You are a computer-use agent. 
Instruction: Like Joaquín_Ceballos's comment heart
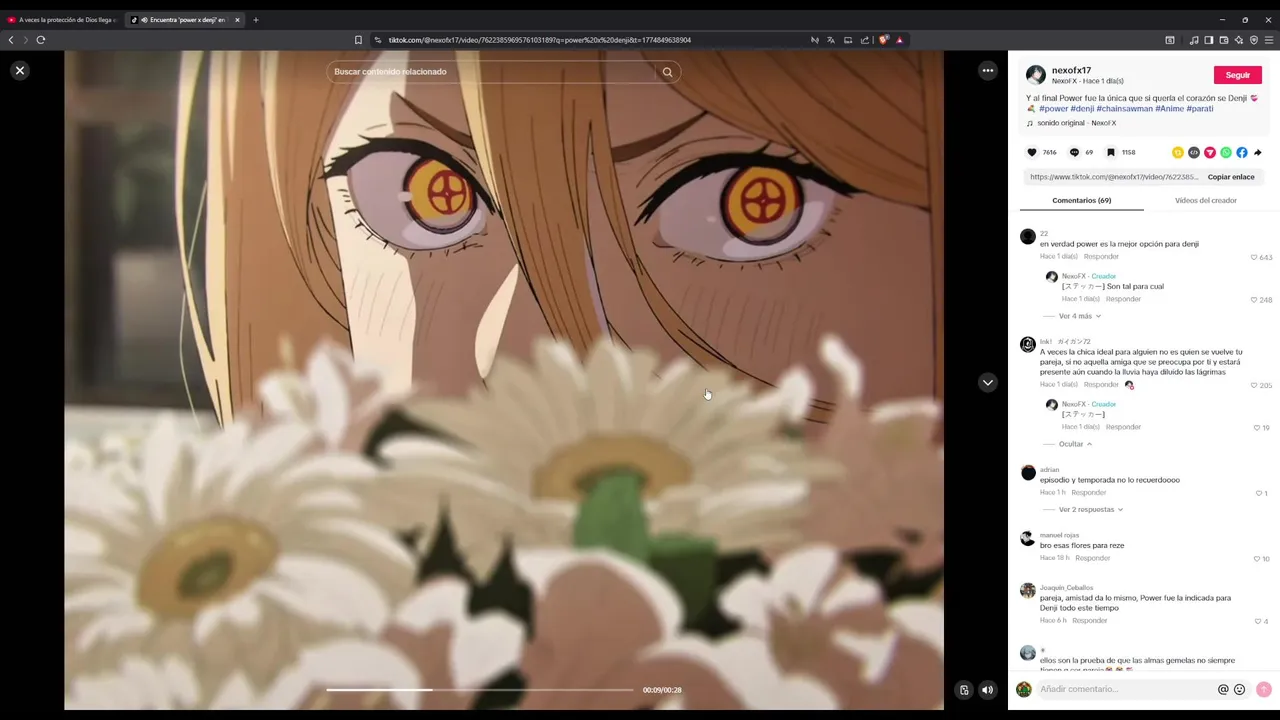1258,621
